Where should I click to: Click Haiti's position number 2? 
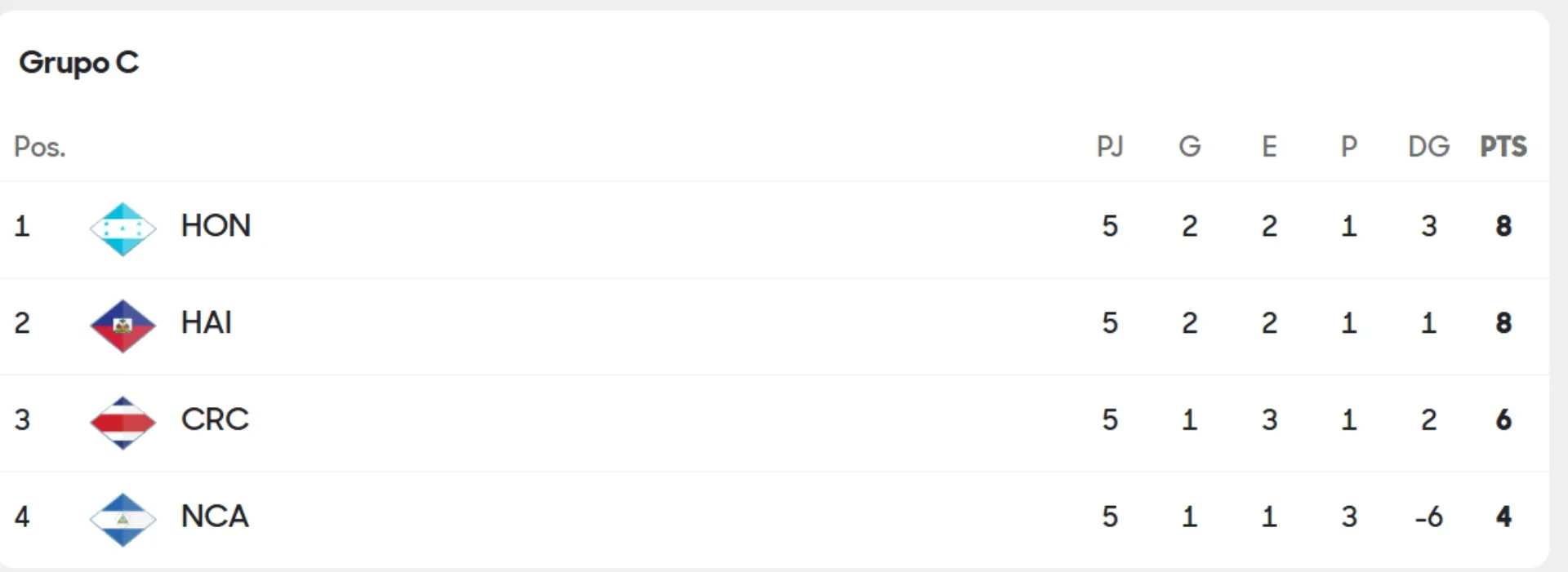(22, 323)
